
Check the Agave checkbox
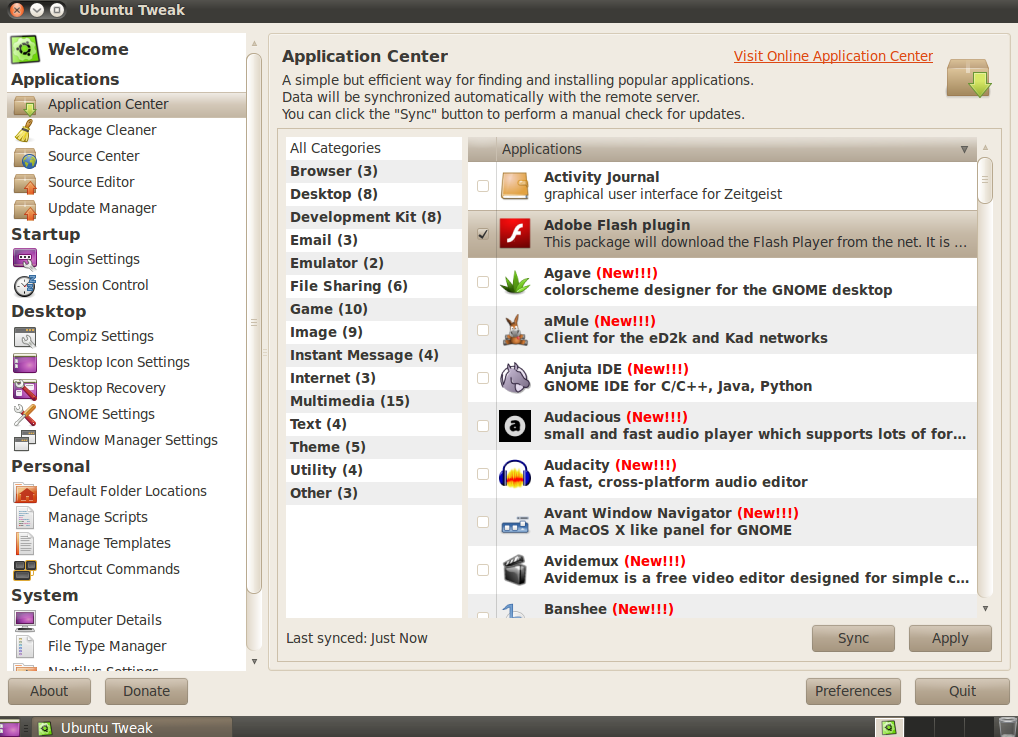coord(483,282)
